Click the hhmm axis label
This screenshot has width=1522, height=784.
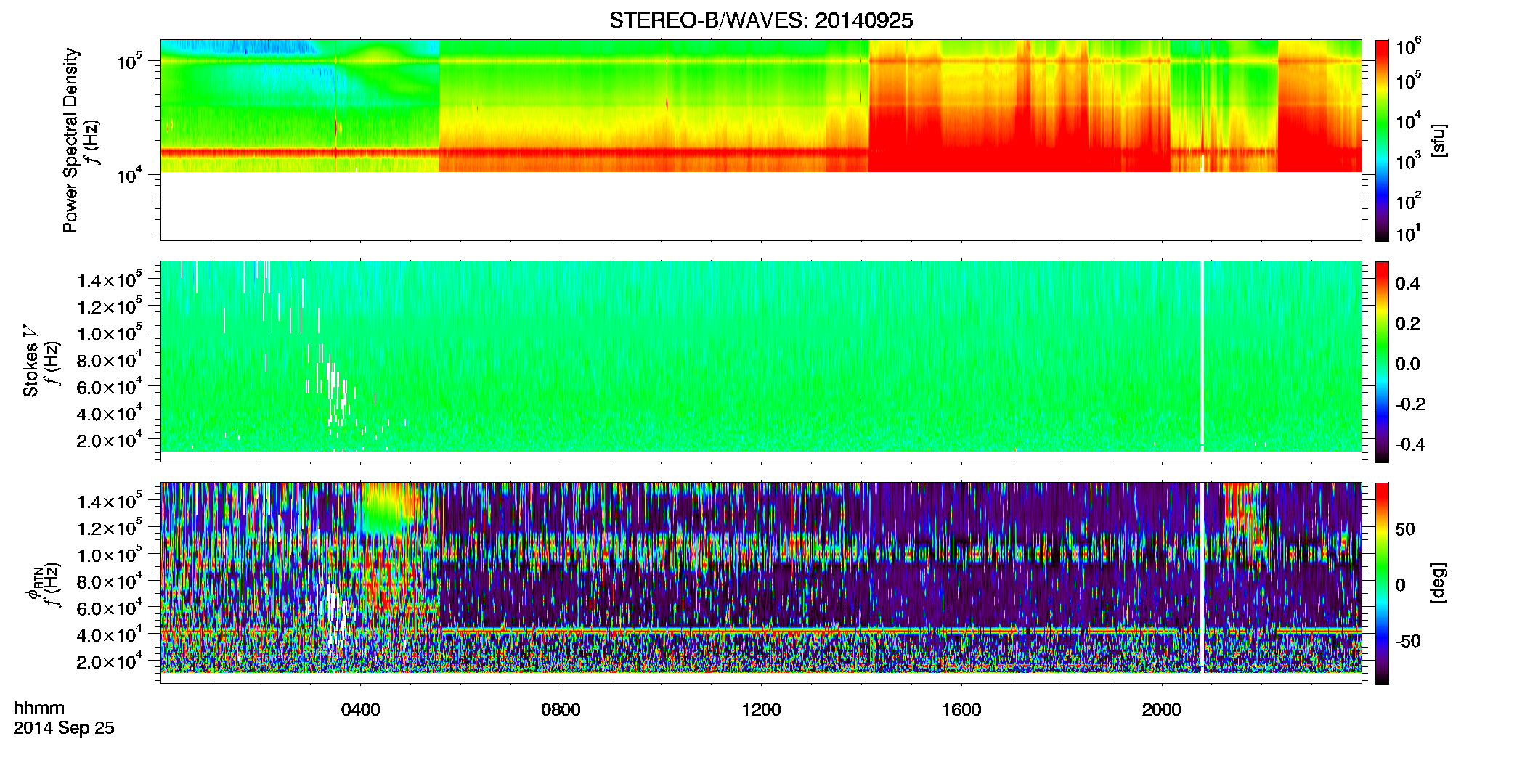[39, 708]
